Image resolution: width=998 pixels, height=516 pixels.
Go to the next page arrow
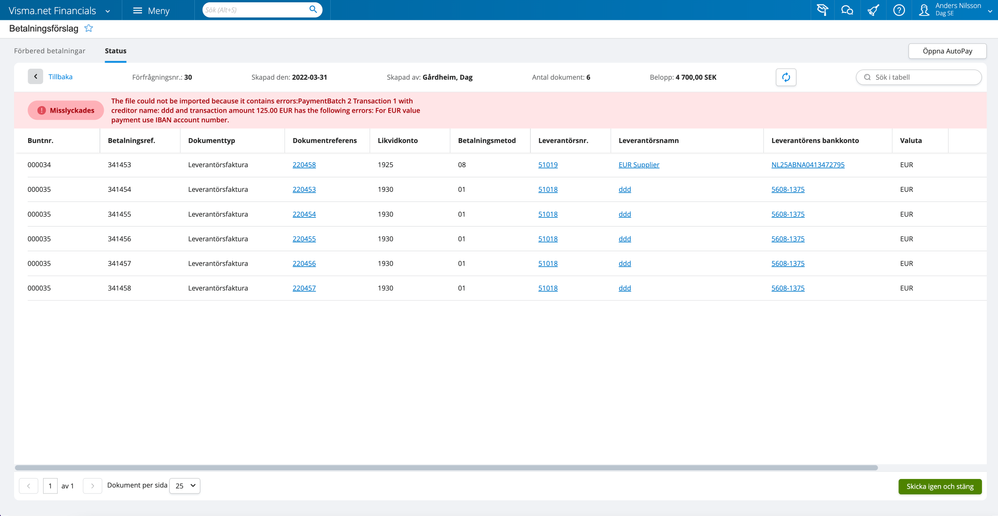(93, 486)
